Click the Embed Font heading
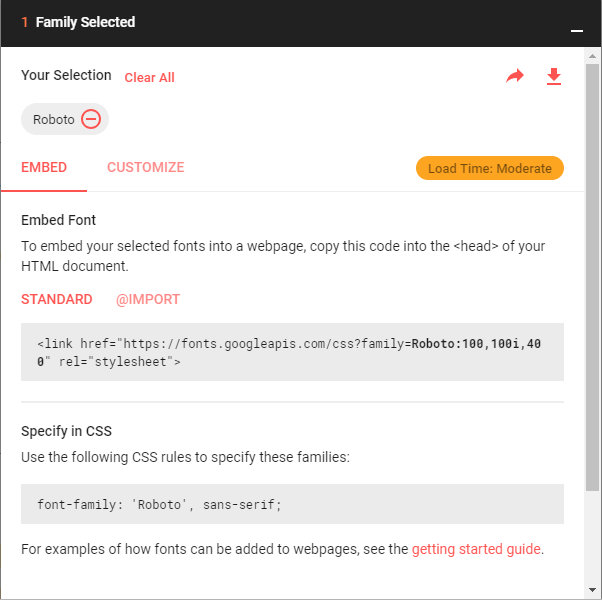 coord(58,220)
